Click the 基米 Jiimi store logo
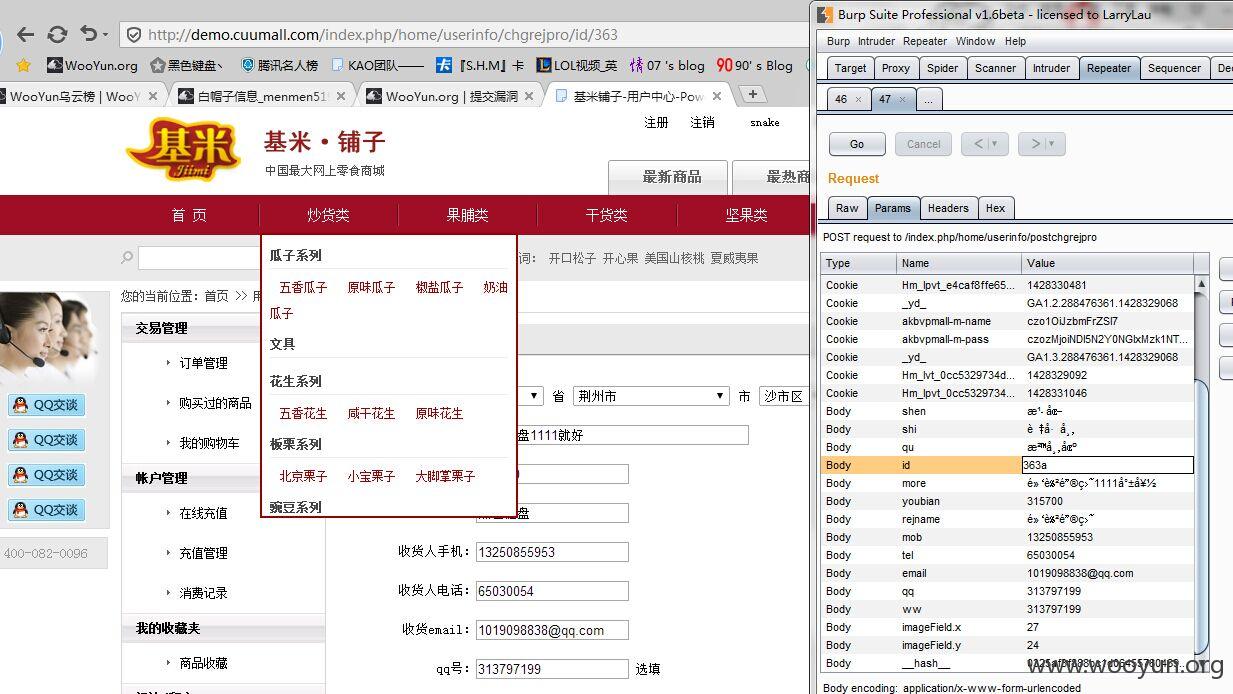 [x=184, y=150]
